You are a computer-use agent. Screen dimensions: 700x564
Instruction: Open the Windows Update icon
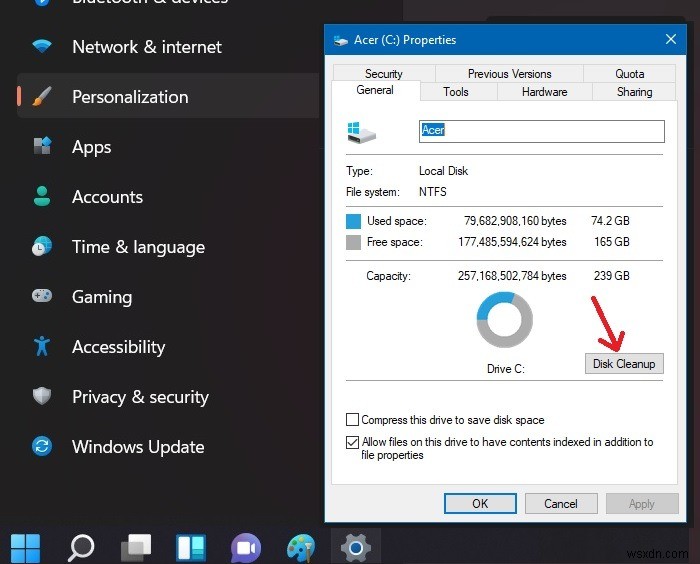click(42, 446)
